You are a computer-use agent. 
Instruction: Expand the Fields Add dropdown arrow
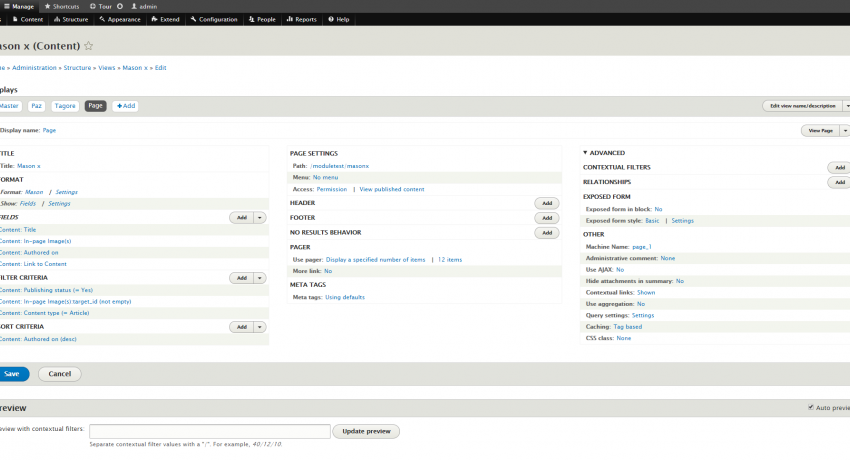[x=260, y=217]
